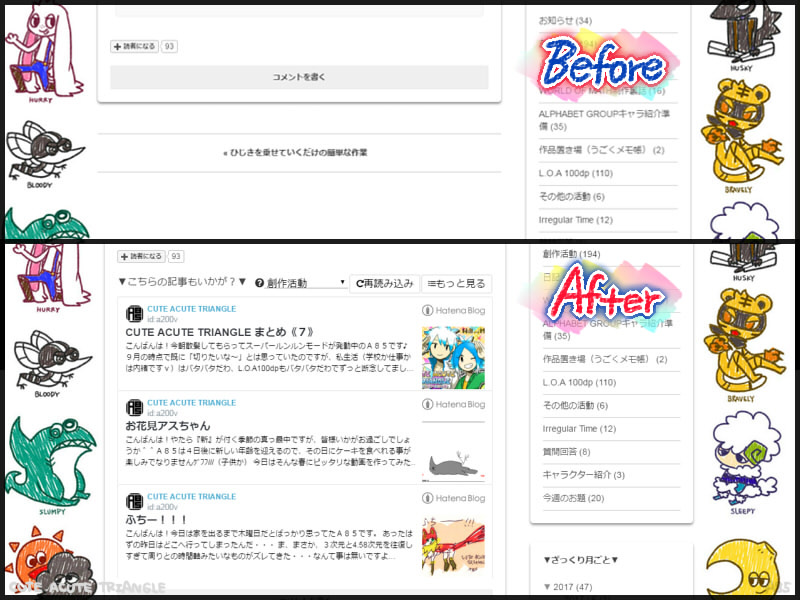Click blog avatar icon on まとめ《7》 card

134,313
